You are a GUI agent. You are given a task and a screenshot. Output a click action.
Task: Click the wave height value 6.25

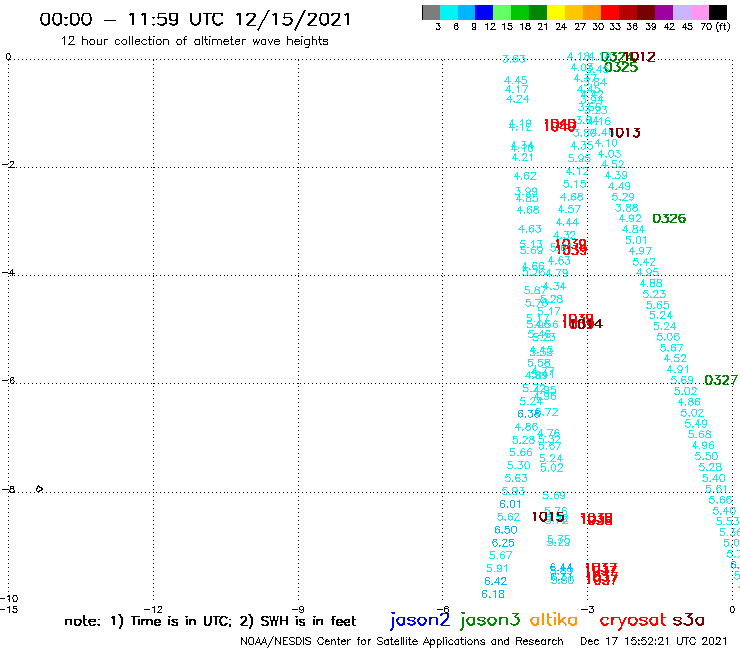click(503, 543)
